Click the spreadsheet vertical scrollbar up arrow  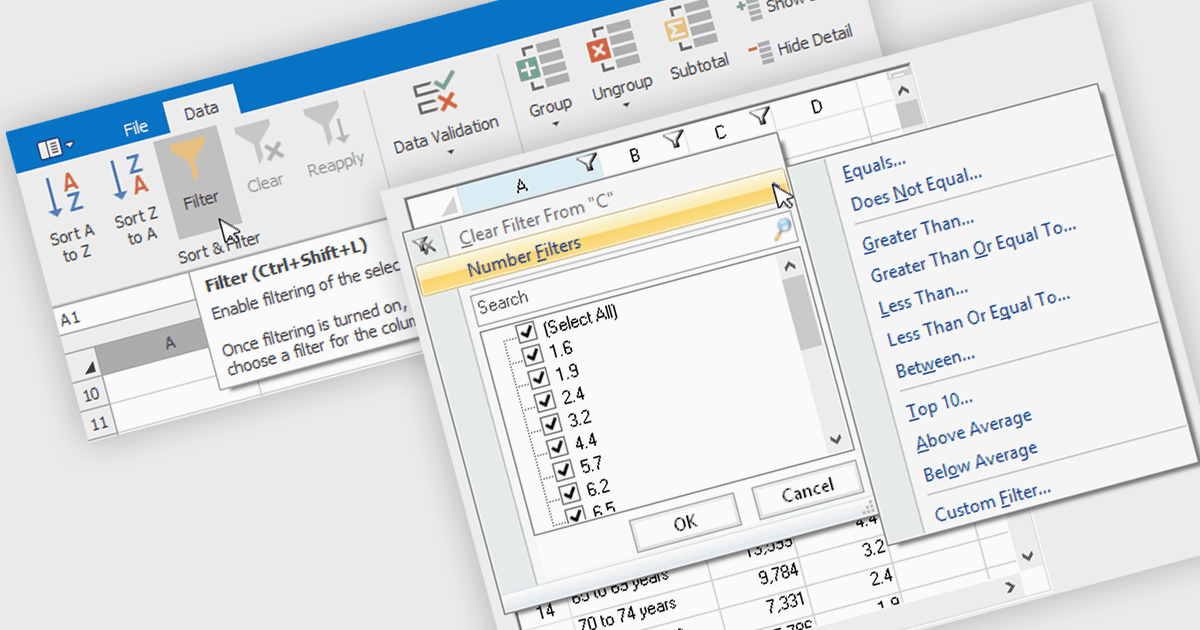pyautogui.click(x=905, y=91)
